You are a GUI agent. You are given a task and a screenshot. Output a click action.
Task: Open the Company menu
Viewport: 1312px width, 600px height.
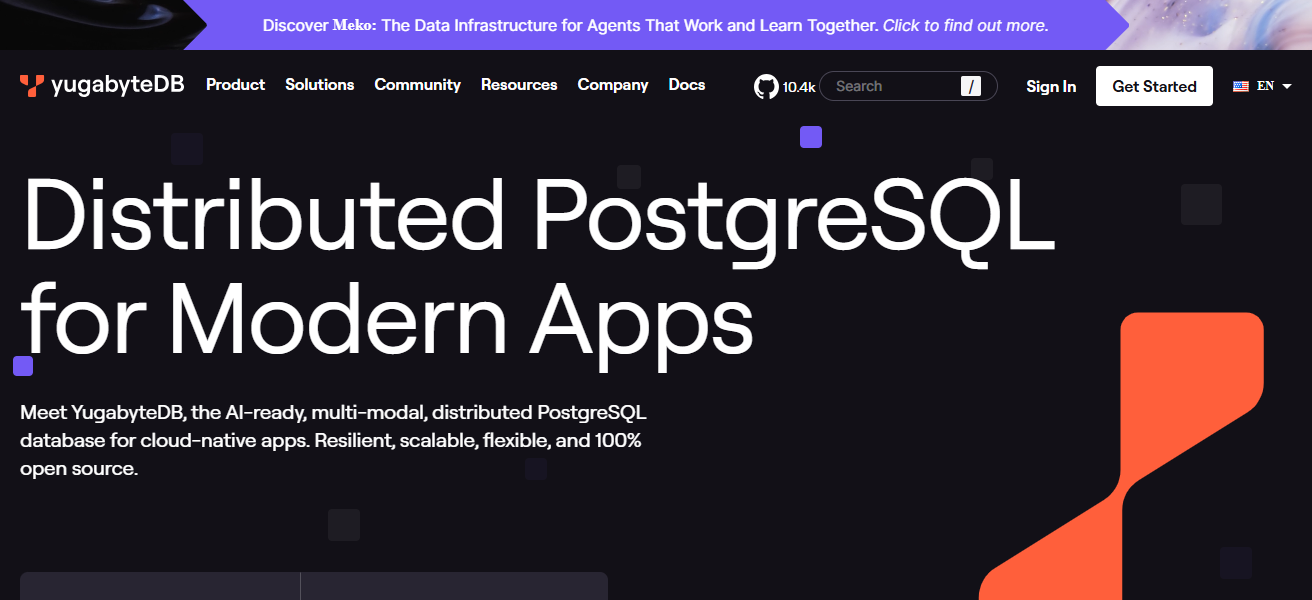click(613, 85)
